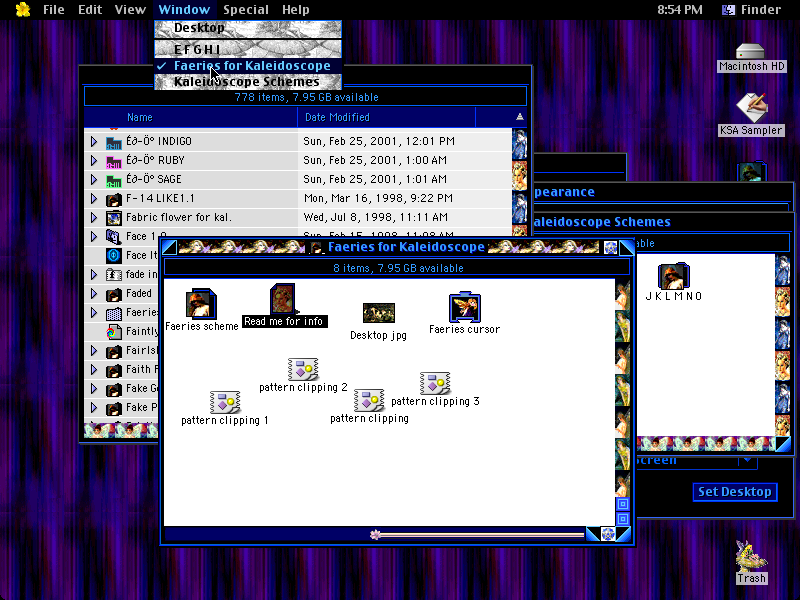This screenshot has width=800, height=600.
Task: Expand the fade in disclosure triangle
Action: click(x=94, y=274)
